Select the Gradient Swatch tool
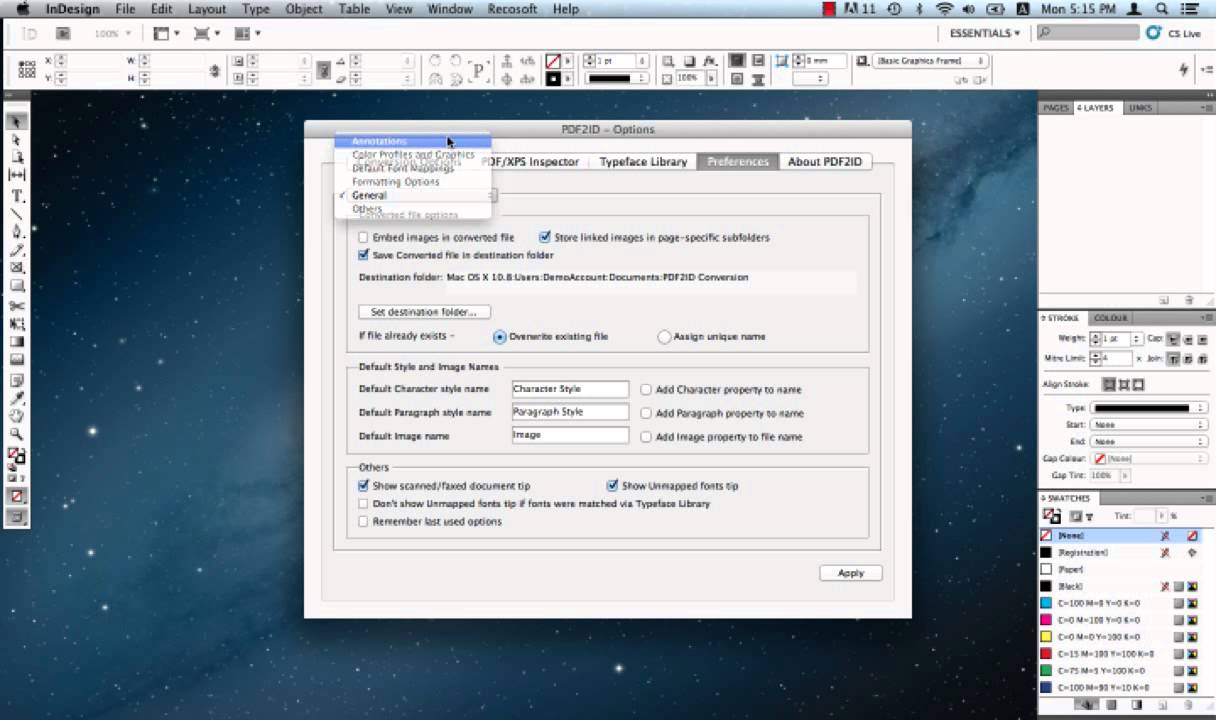1216x720 pixels. click(16, 342)
